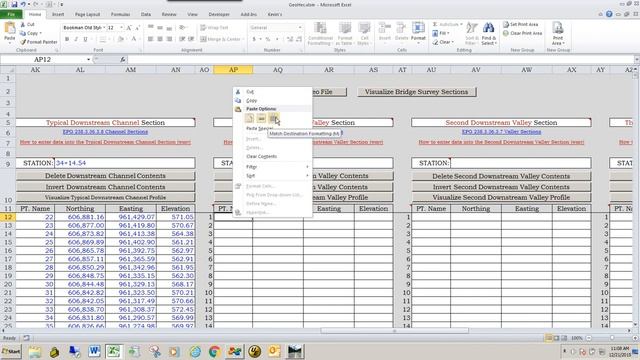Click Cut in the Clipboard ribbon group
640x360 pixels.
(x=27, y=24)
